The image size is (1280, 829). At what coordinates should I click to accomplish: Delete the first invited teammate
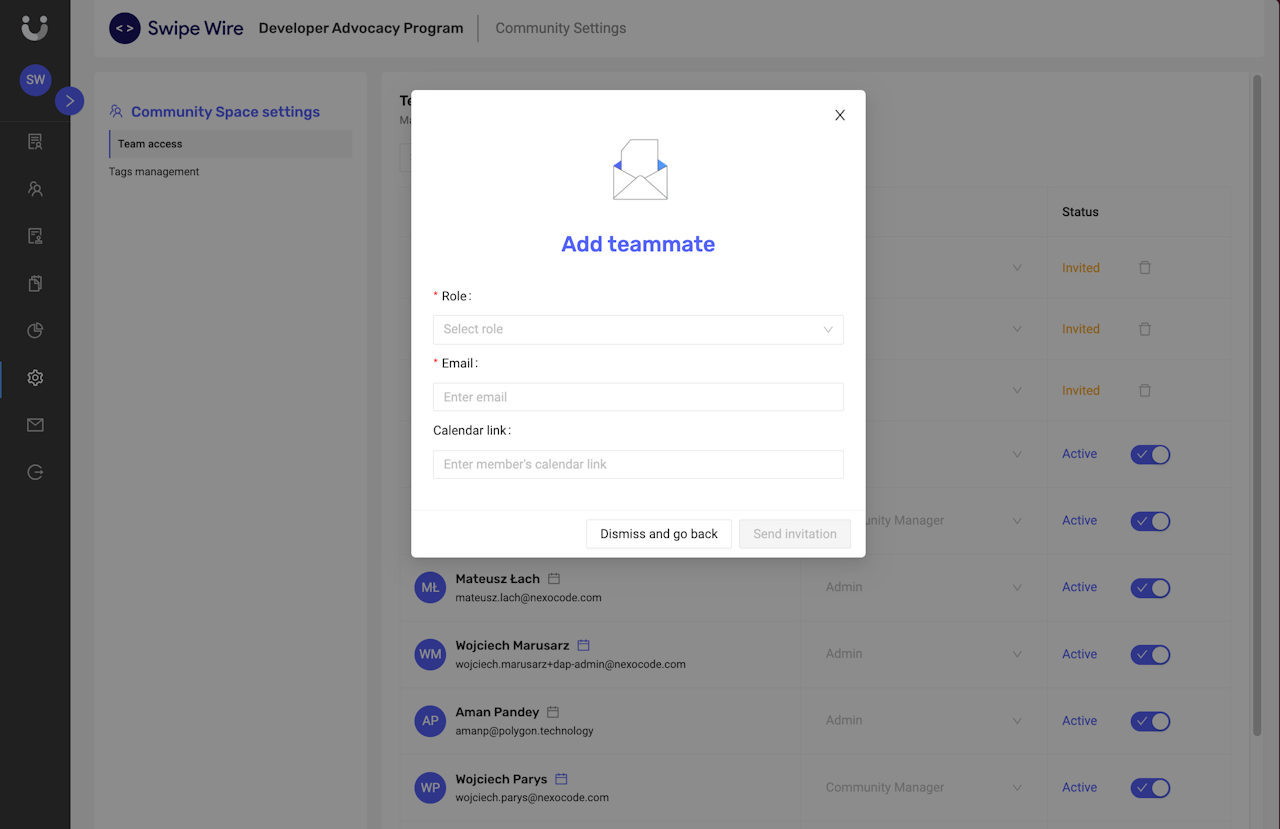(x=1145, y=268)
